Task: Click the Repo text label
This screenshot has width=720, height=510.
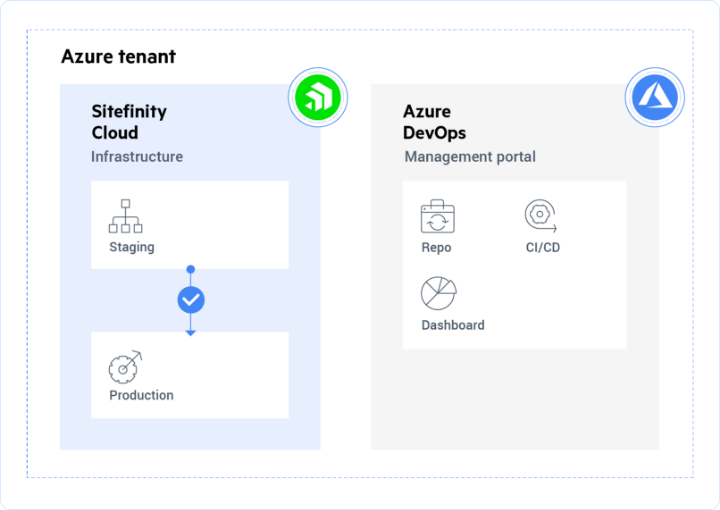Action: point(436,247)
